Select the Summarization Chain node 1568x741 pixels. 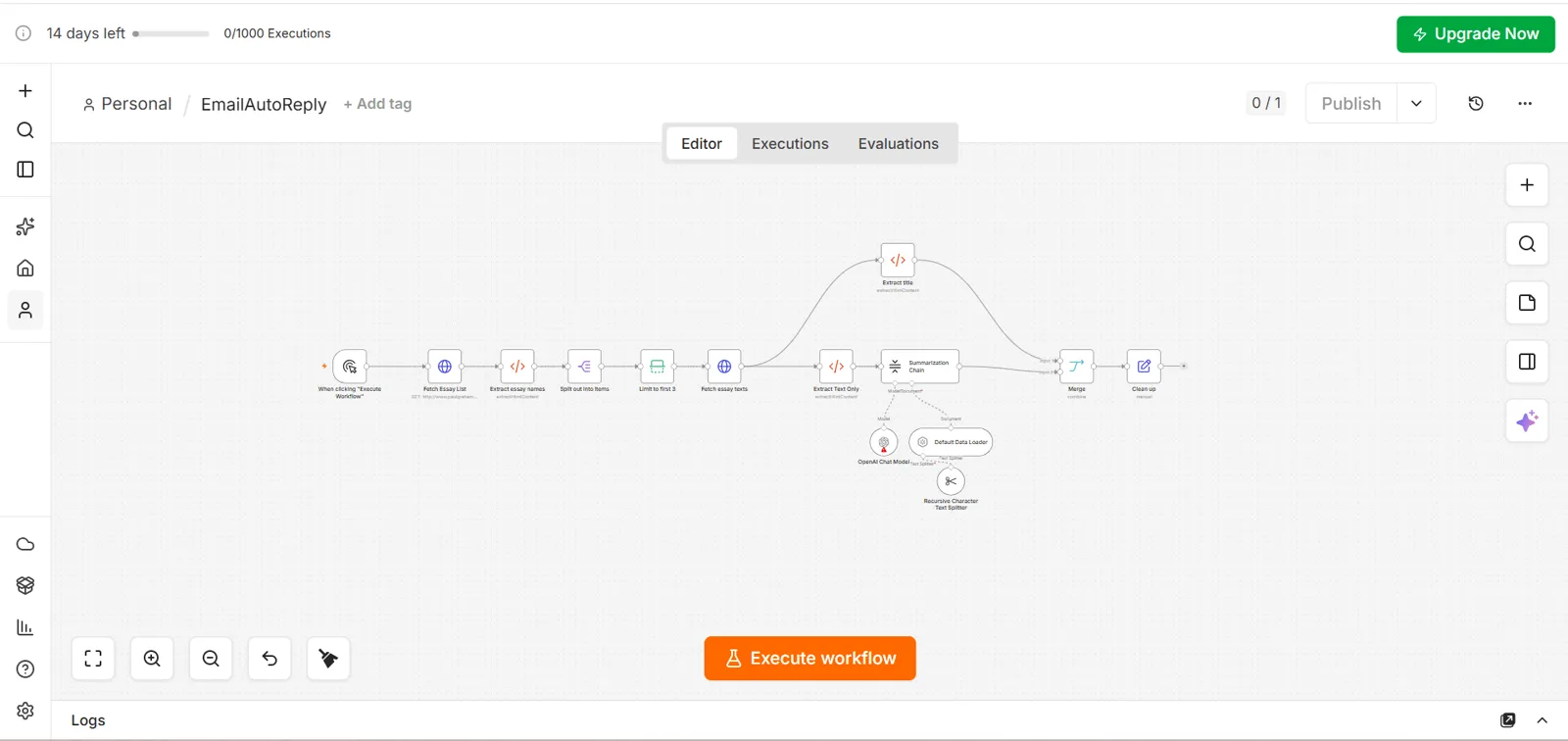coord(919,367)
